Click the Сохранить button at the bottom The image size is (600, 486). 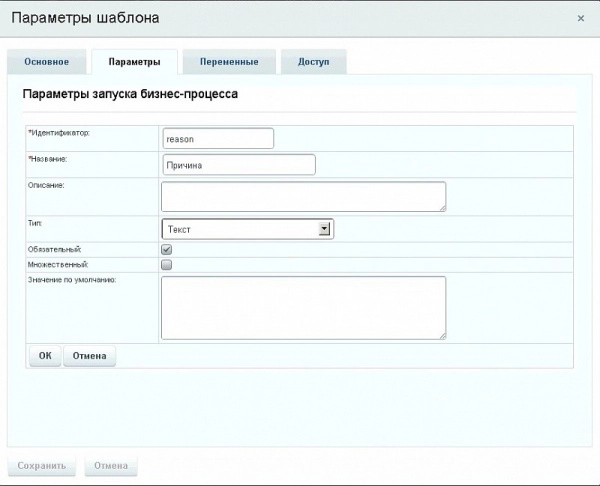(x=41, y=466)
